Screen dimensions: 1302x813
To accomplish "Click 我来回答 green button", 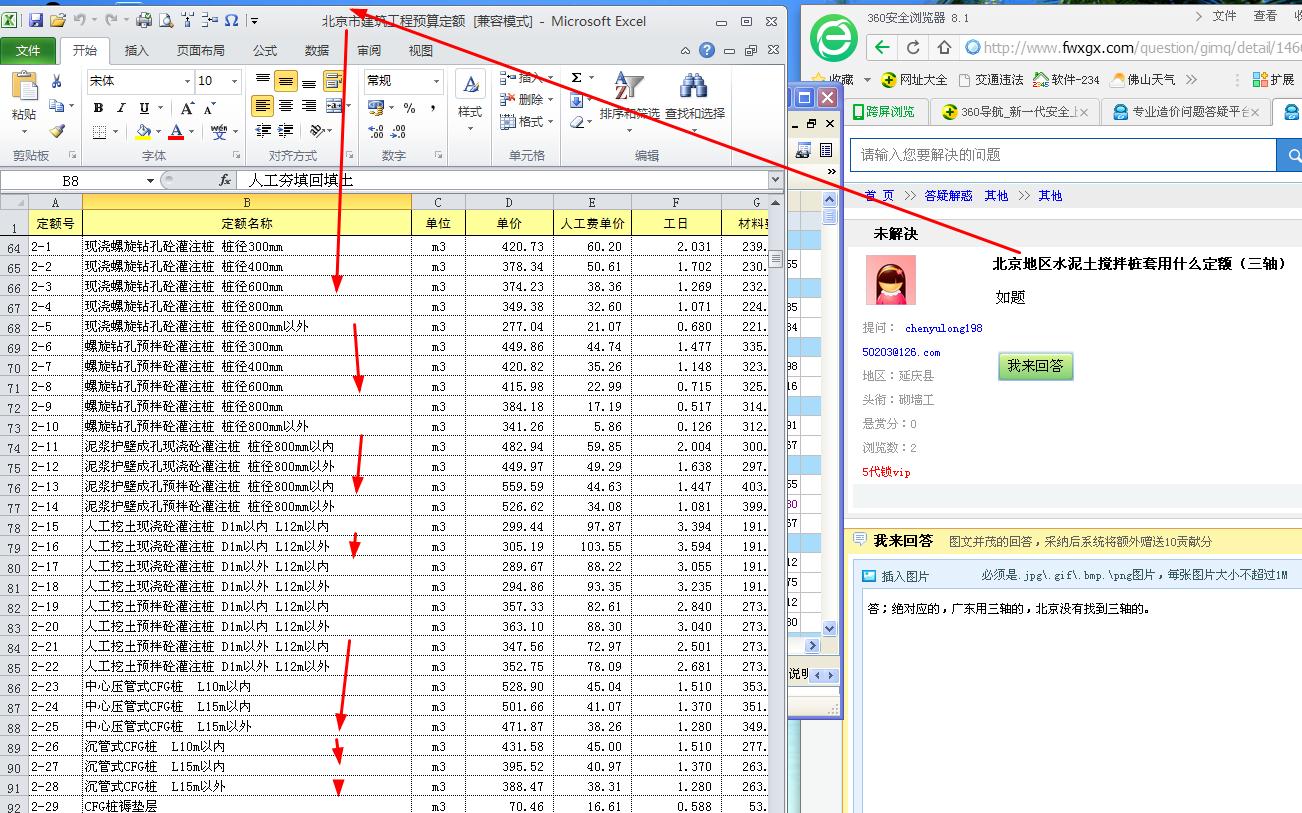I will tap(1035, 366).
